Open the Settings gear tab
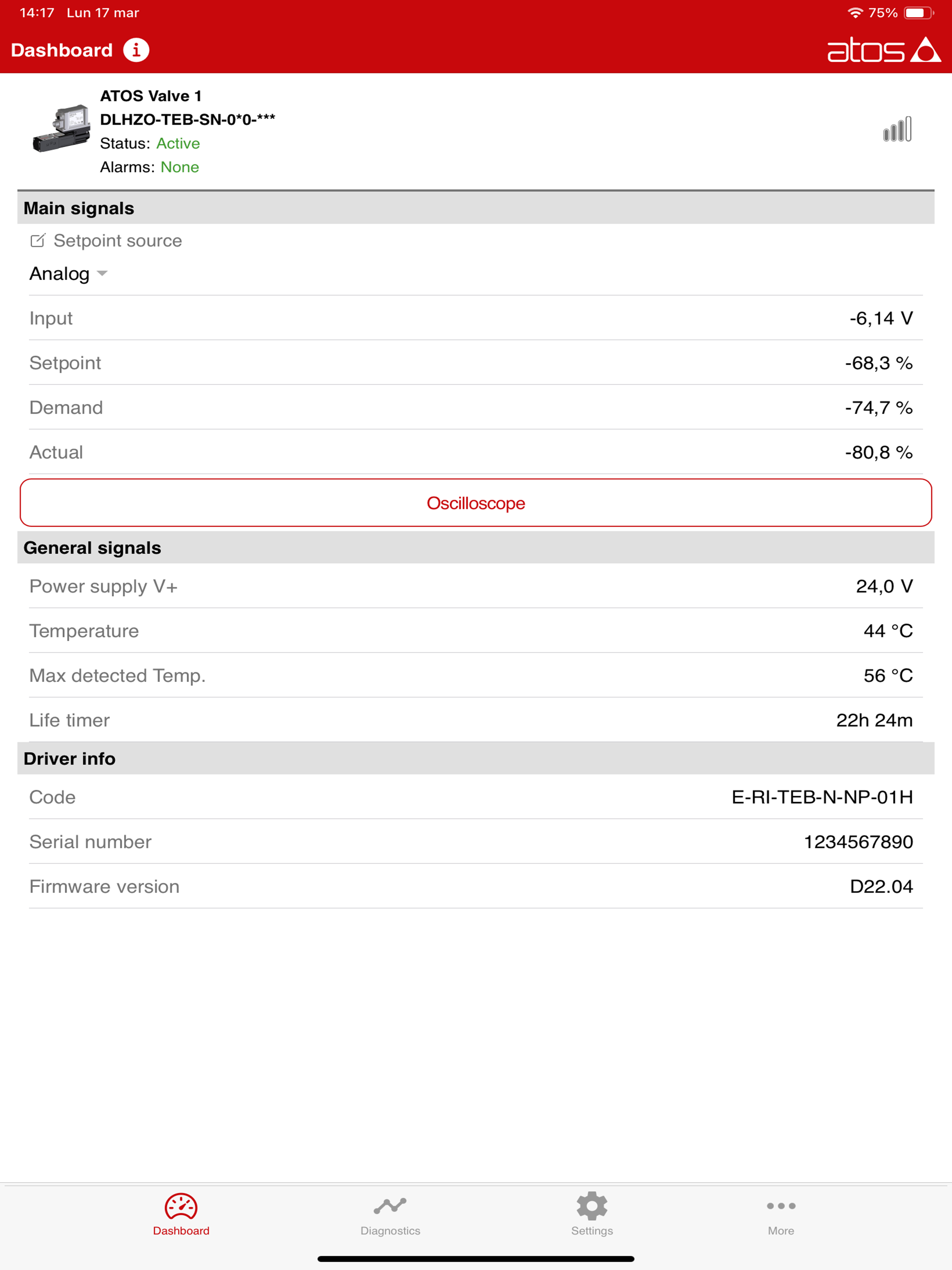The image size is (952, 1270). point(592,1216)
